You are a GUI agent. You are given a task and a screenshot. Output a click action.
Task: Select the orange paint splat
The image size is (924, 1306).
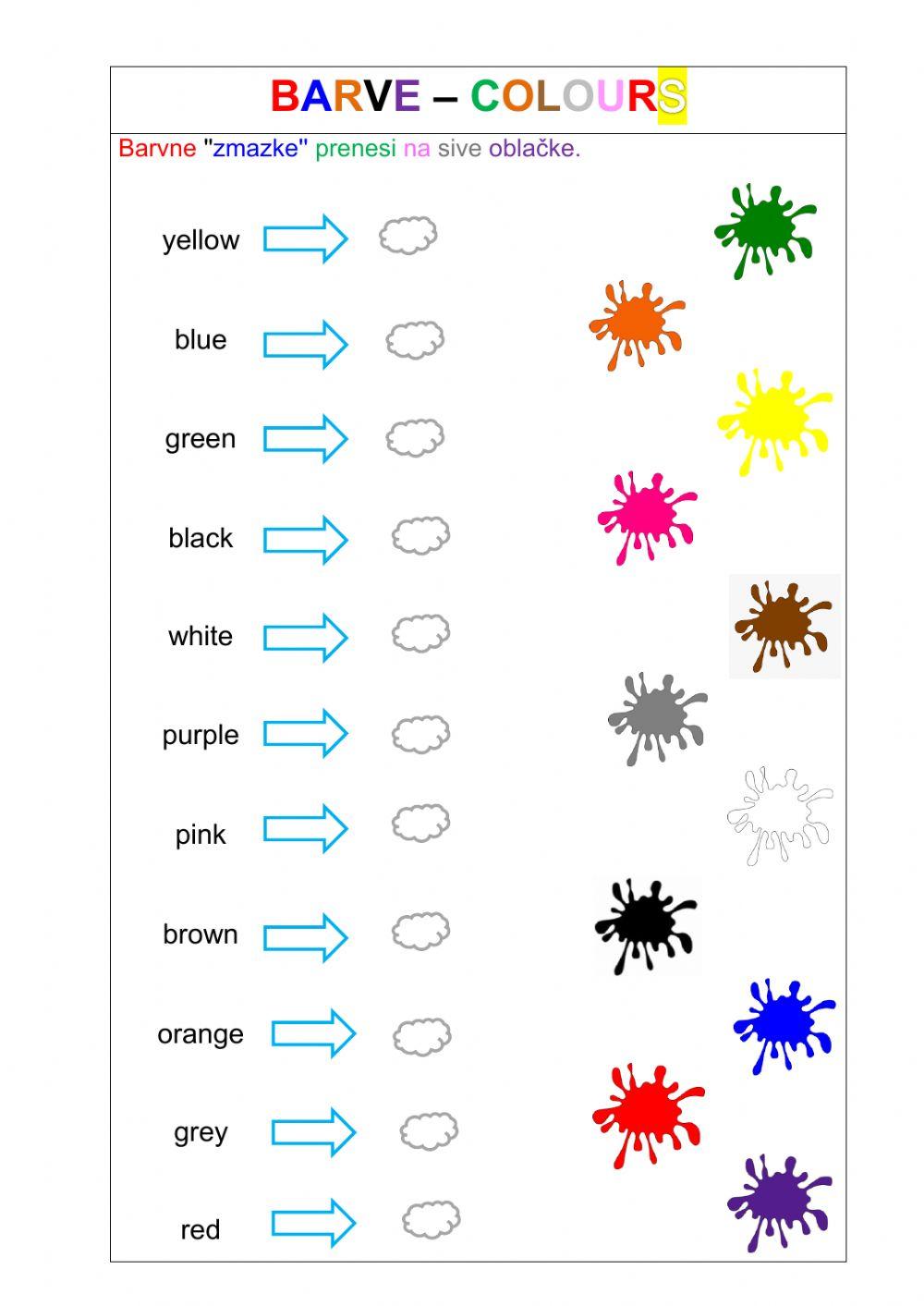(637, 323)
